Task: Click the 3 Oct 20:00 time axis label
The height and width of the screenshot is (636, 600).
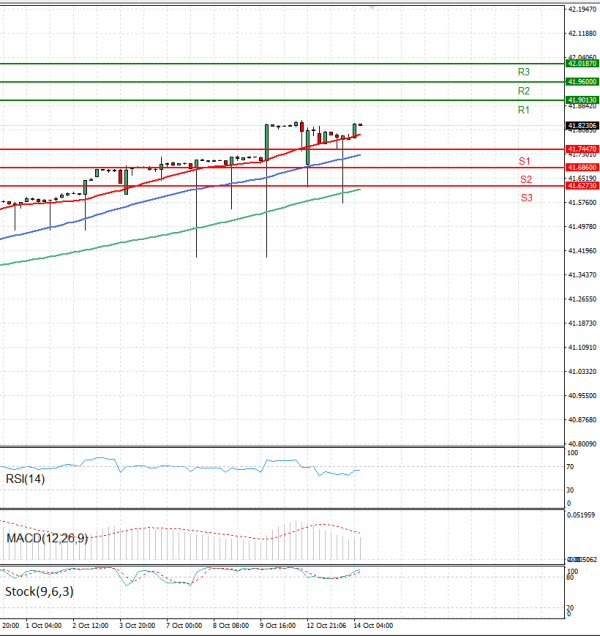Action: [x=136, y=625]
